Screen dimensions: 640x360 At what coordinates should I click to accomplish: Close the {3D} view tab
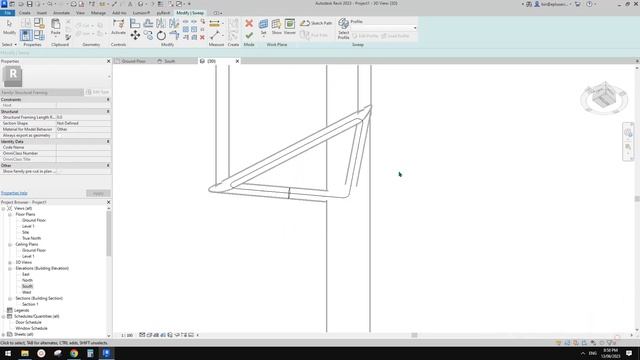tap(237, 61)
